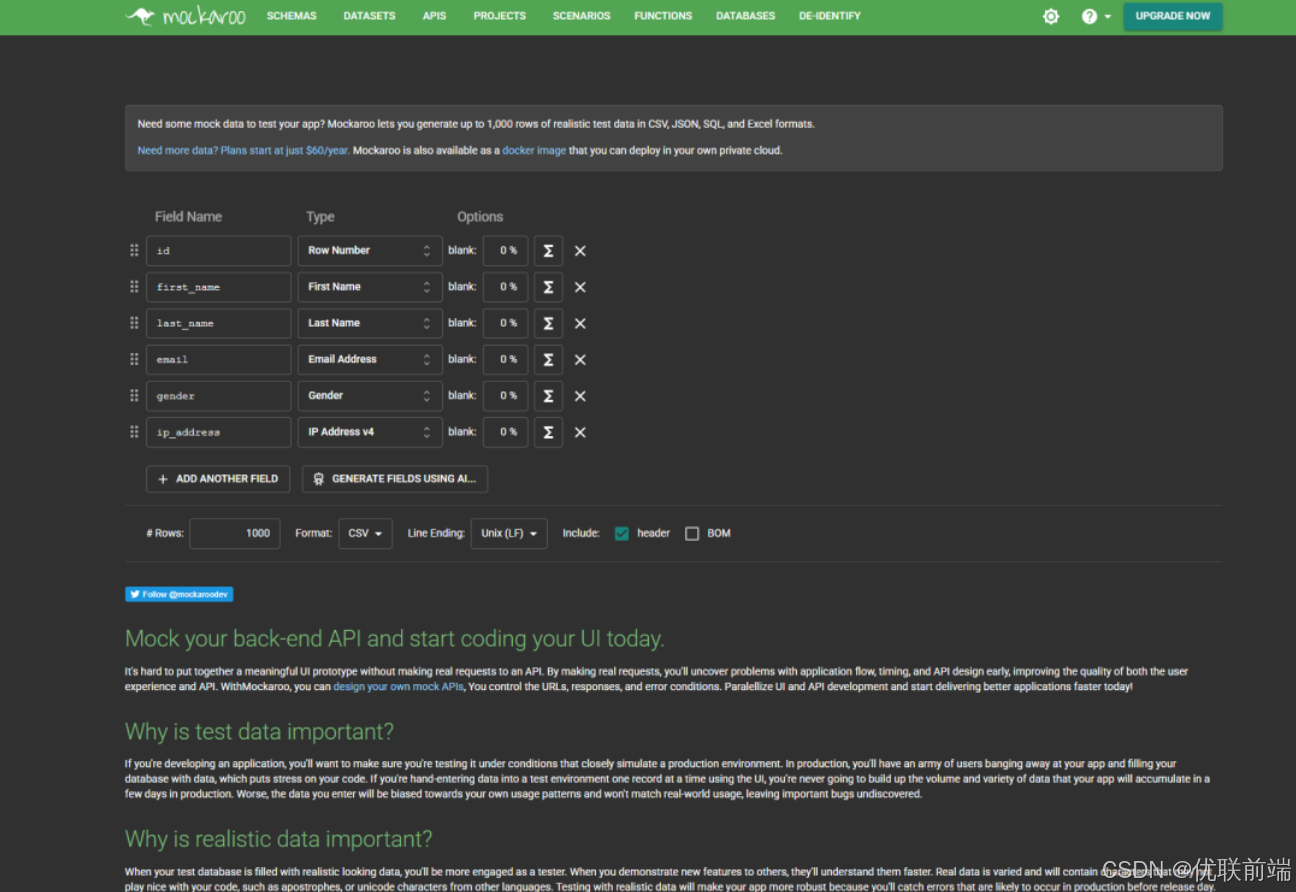
Task: Grab the drag handle for email row
Action: pos(134,359)
